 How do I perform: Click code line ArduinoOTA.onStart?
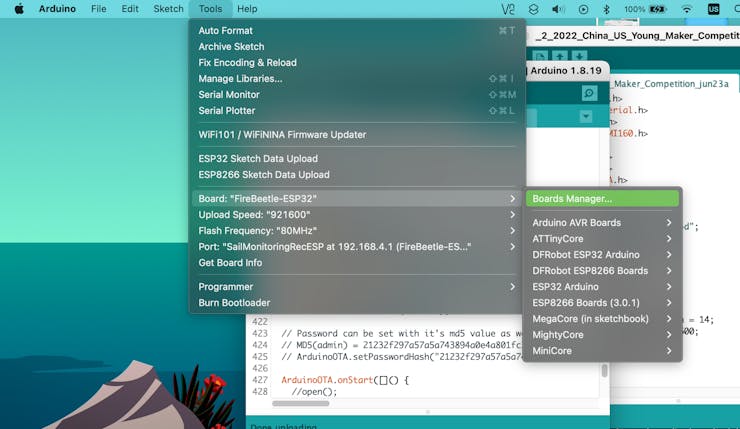[x=345, y=380]
